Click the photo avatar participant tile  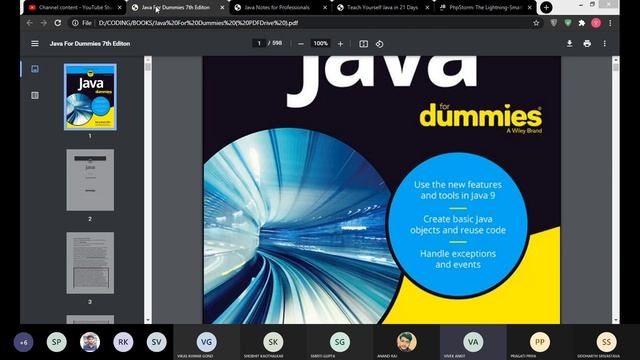pos(407,342)
